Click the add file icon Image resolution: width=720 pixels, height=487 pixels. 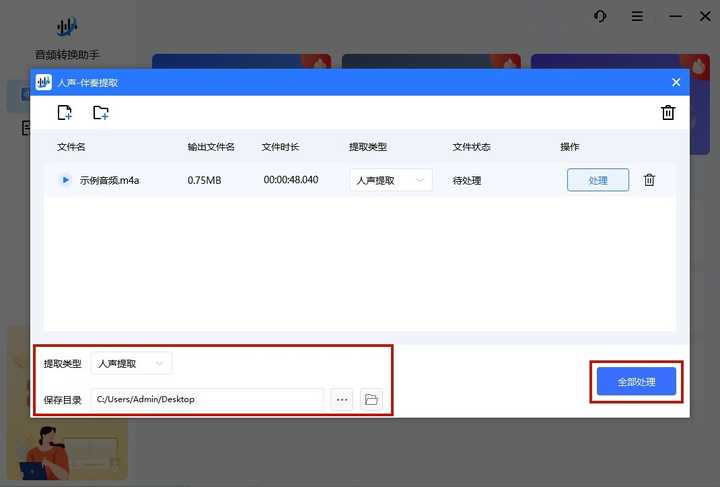coord(65,112)
